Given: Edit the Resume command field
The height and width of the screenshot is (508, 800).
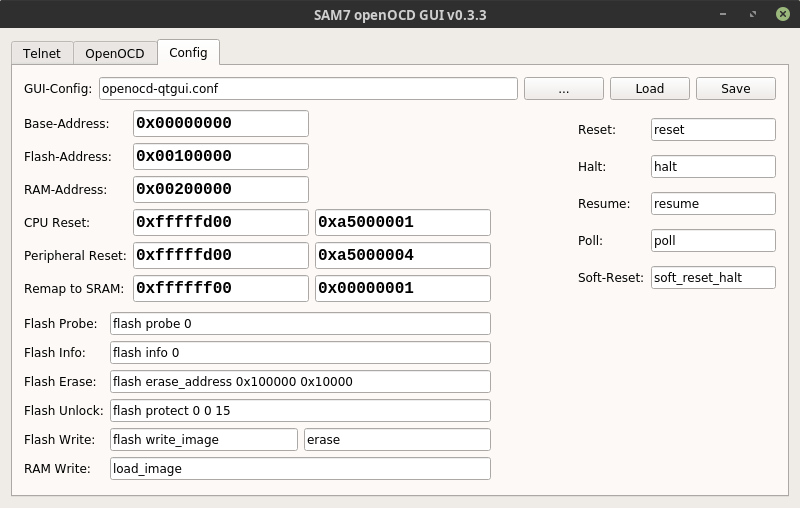Looking at the screenshot, I should 713,204.
